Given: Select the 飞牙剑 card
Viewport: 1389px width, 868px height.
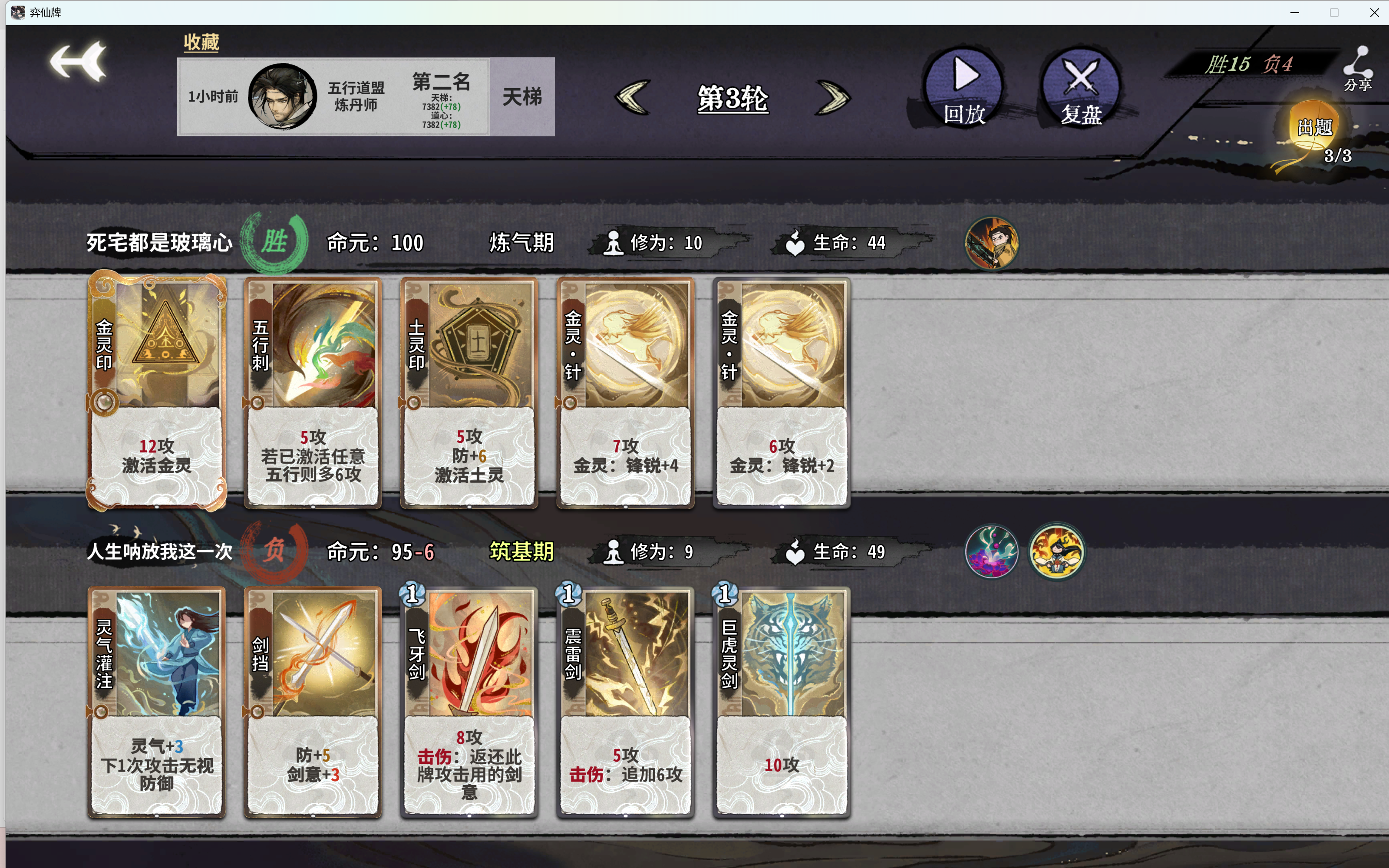Looking at the screenshot, I should [469, 702].
